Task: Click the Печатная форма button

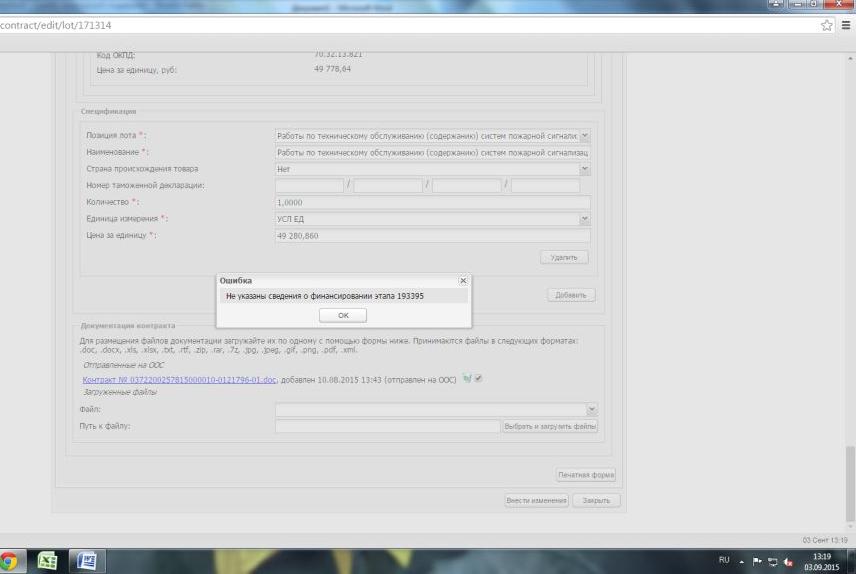Action: coord(586,475)
